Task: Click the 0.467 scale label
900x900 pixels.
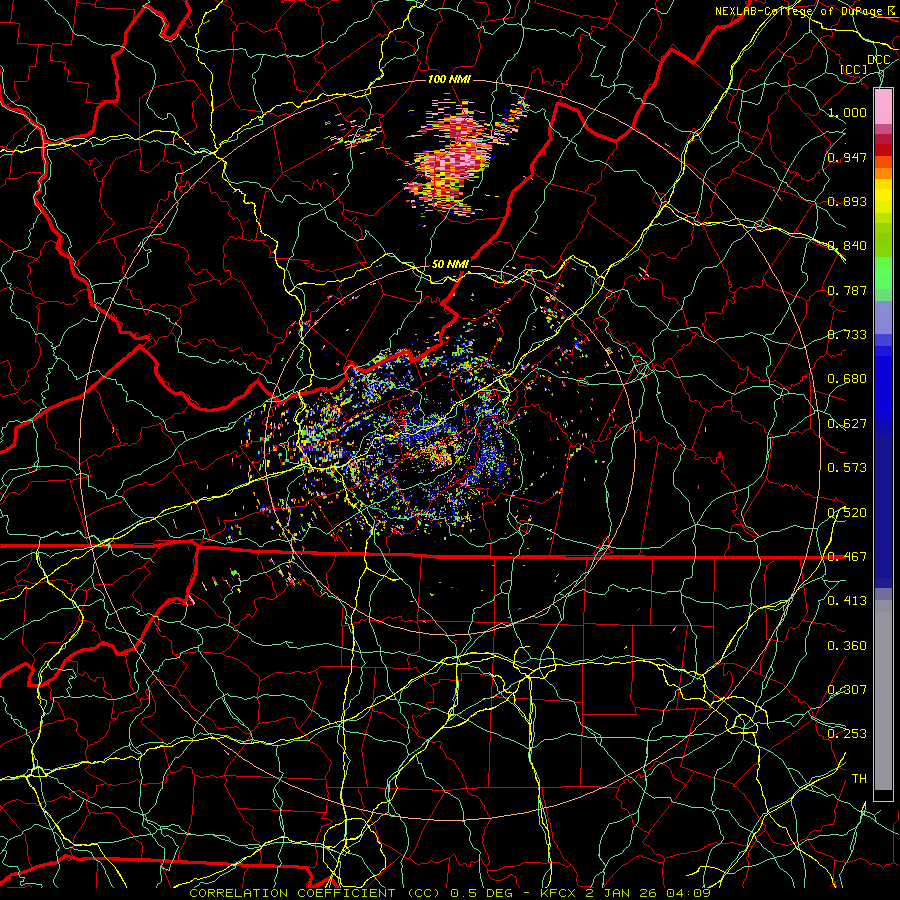Action: 847,557
